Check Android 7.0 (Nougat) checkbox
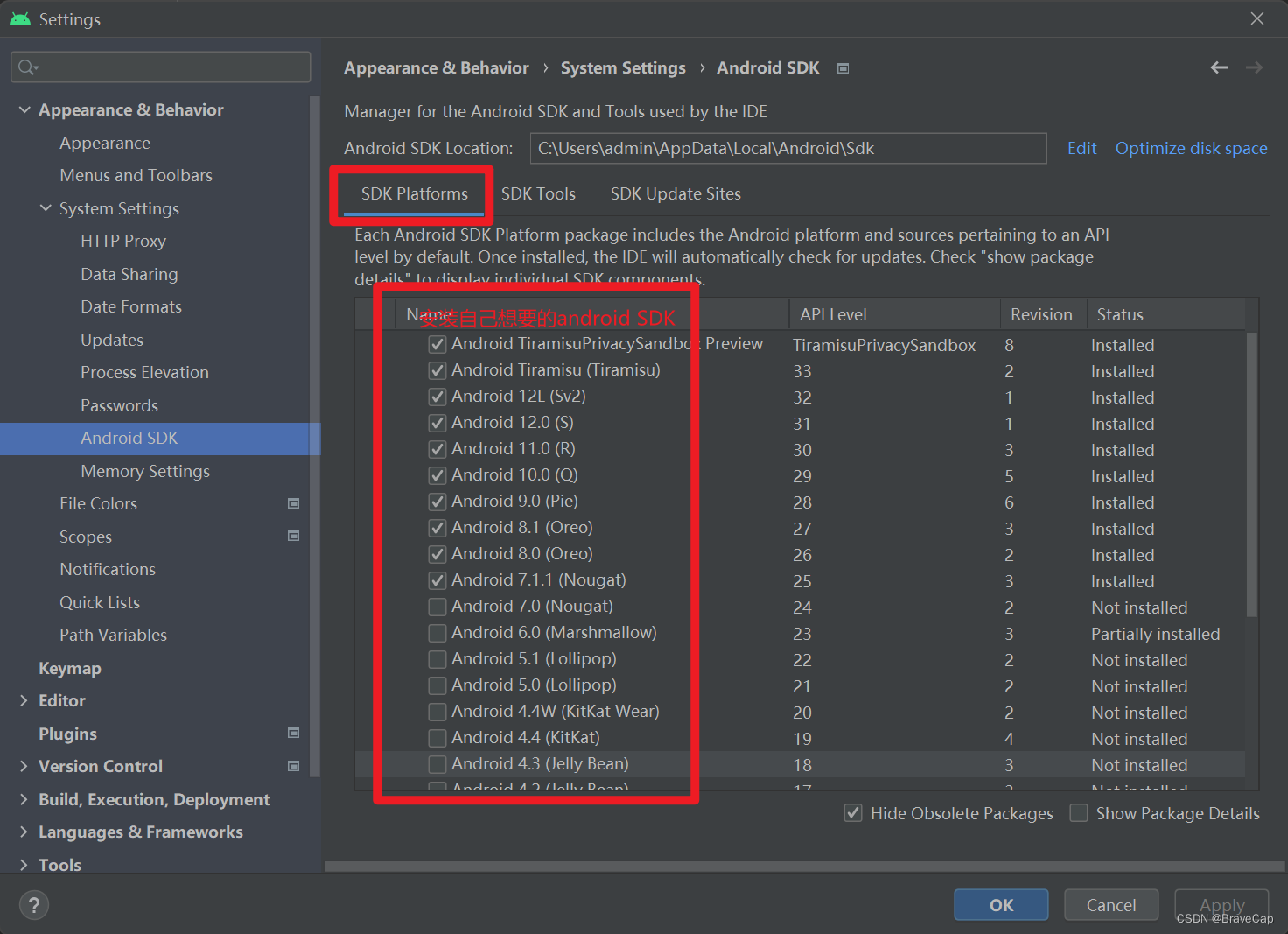This screenshot has width=1288, height=934. pos(437,607)
